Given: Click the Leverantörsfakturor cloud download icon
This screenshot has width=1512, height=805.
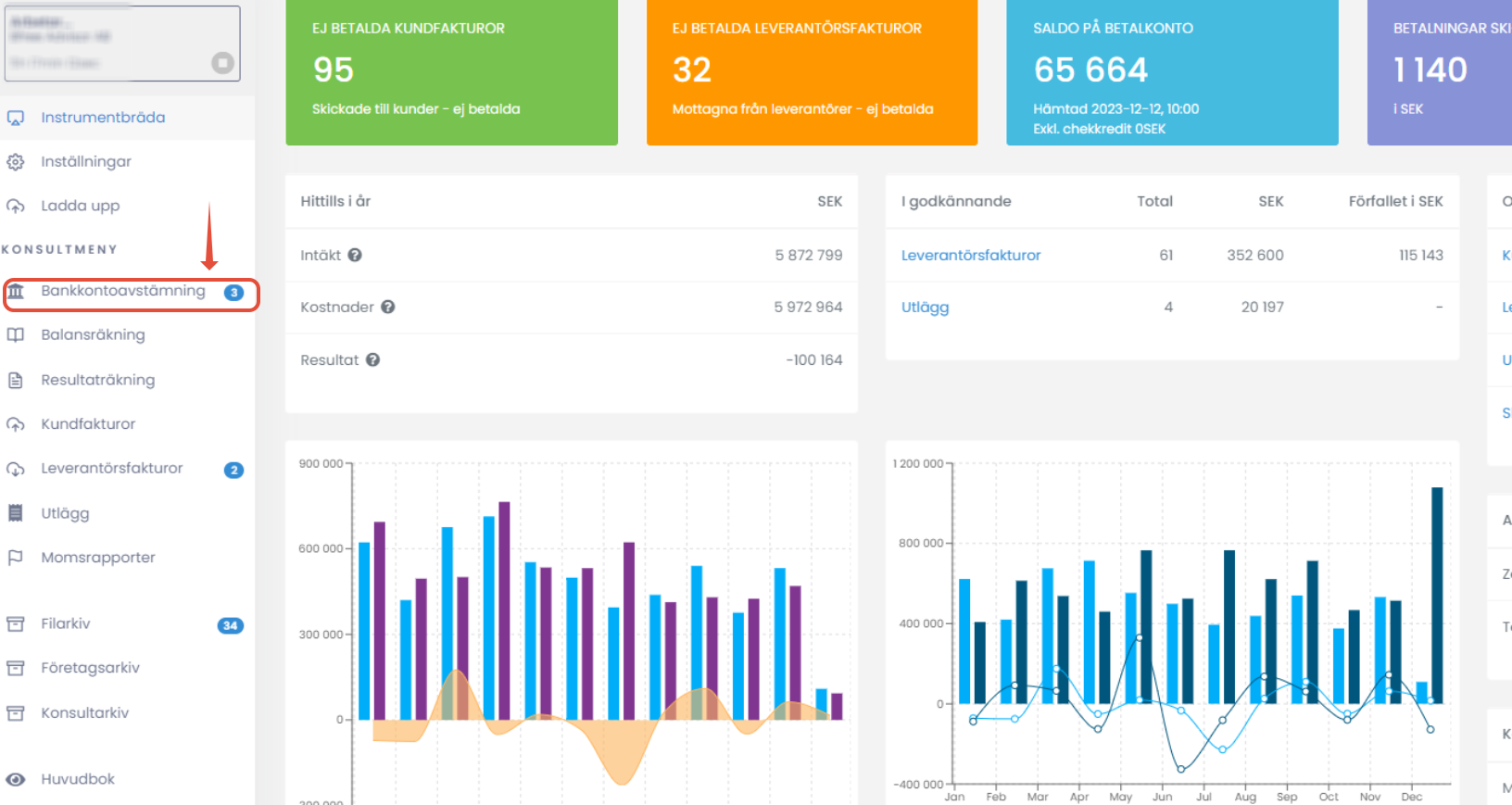Looking at the screenshot, I should point(16,469).
